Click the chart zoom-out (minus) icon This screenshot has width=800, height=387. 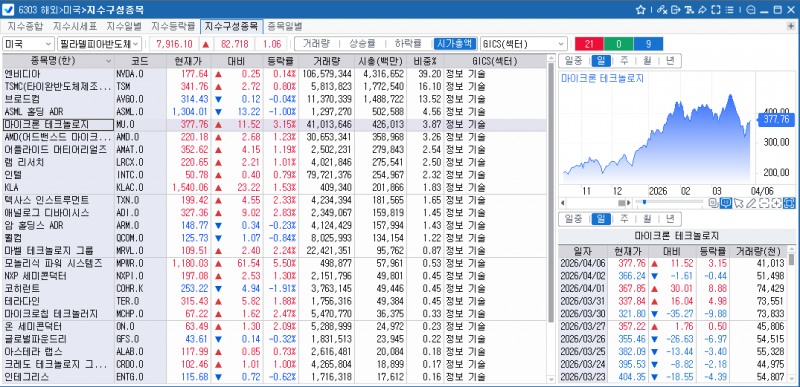[x=764, y=203]
